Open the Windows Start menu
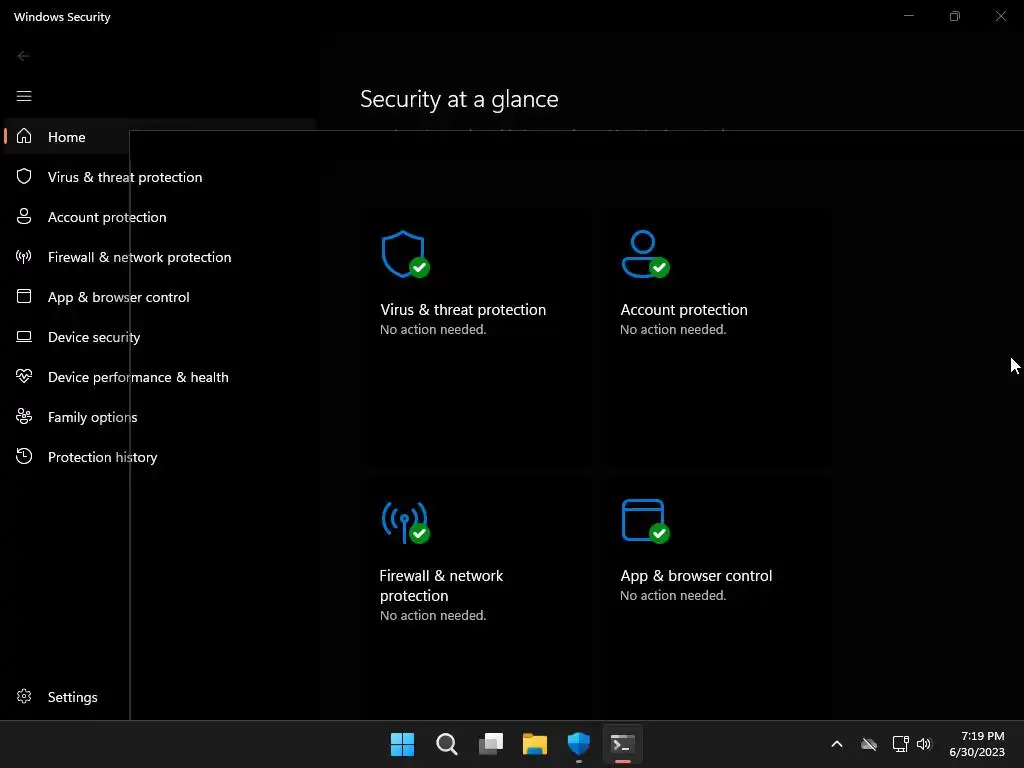Screen dimensions: 1024x768 (402, 744)
